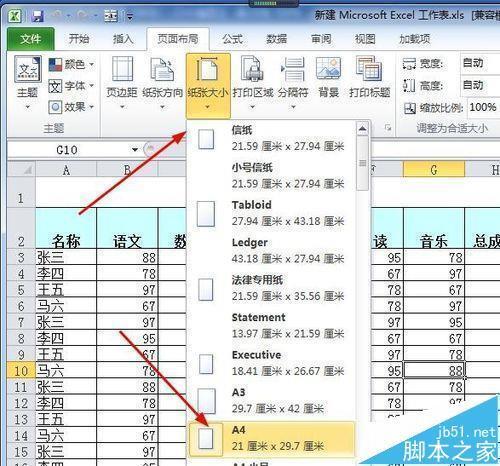This screenshot has width=500, height=466.
Task: Select row 10 header
Action: (x=21, y=371)
